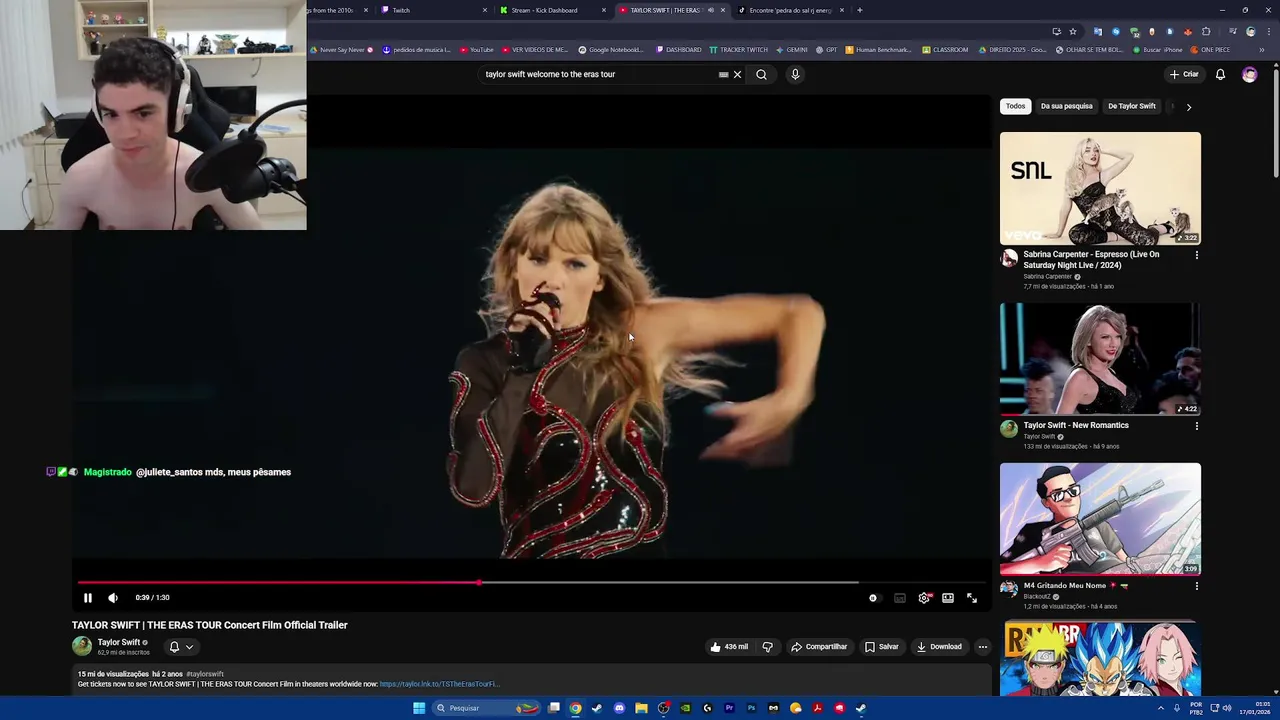Open options menu for the Sabrina Carpenter video
The width and height of the screenshot is (1280, 720).
[1196, 255]
